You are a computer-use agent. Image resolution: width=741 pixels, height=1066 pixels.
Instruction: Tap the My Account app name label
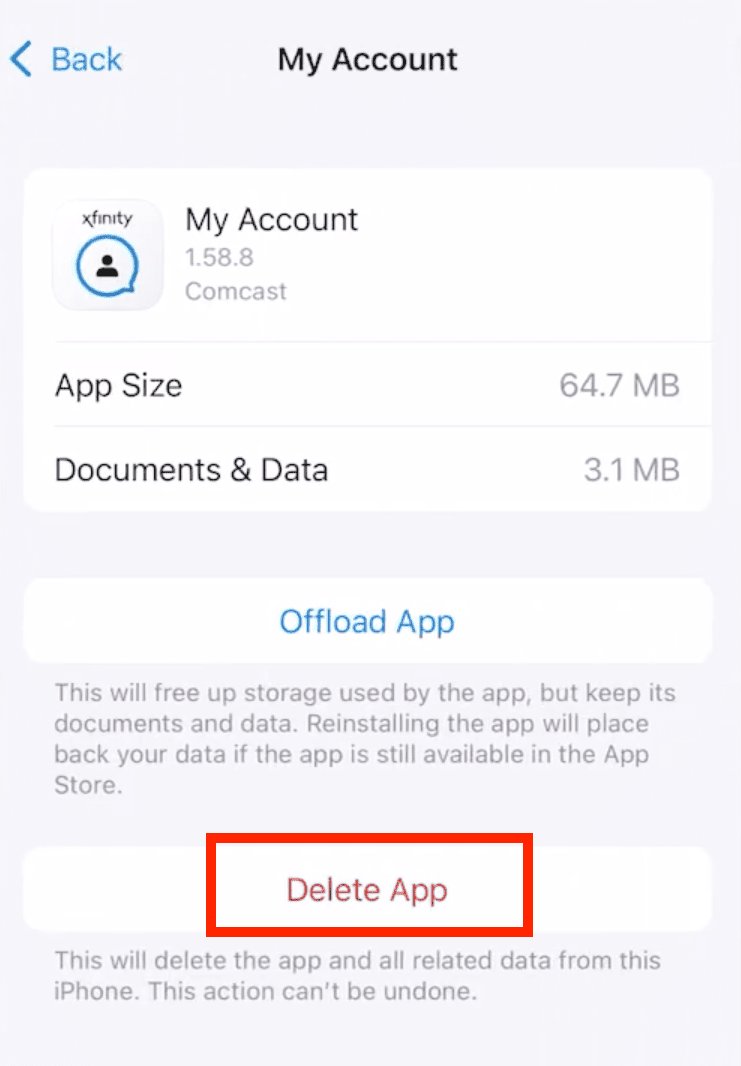pyautogui.click(x=271, y=220)
